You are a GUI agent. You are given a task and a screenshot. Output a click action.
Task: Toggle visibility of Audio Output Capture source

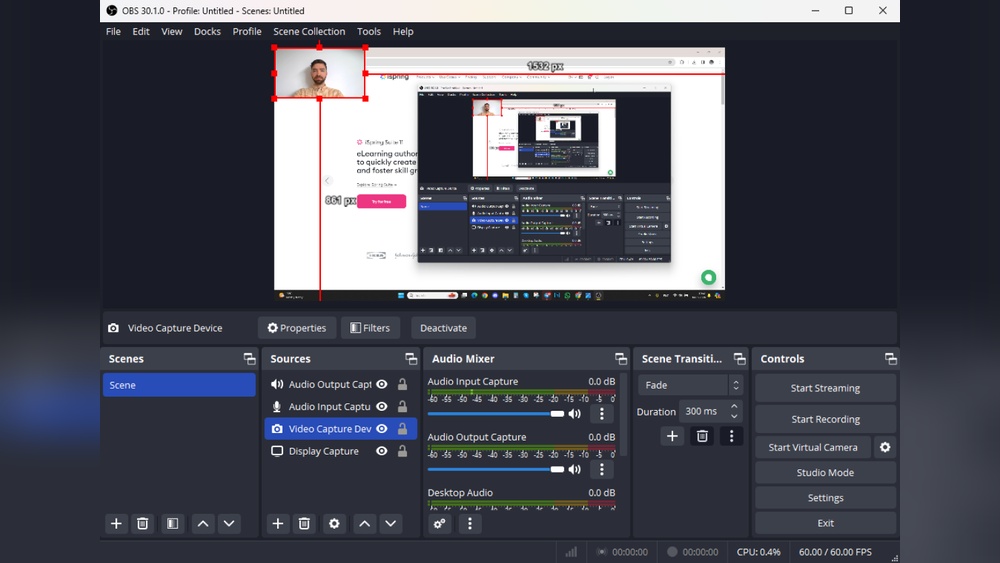381,384
